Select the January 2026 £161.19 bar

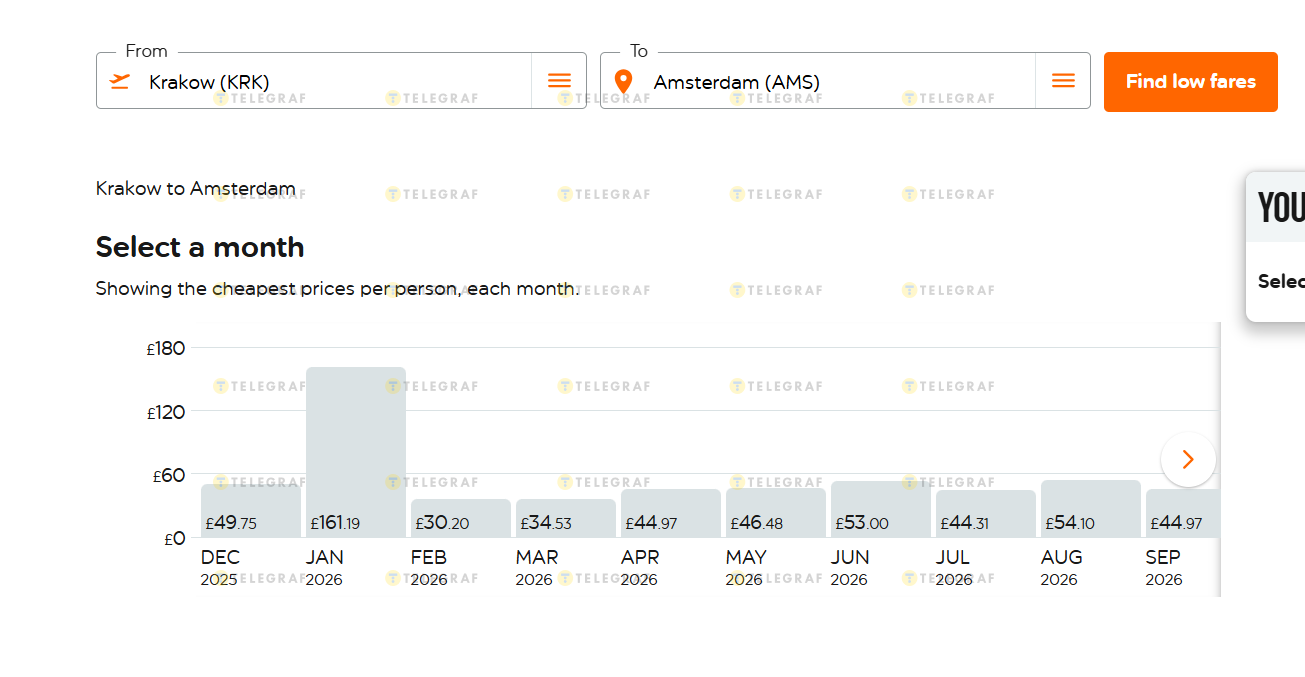point(355,452)
